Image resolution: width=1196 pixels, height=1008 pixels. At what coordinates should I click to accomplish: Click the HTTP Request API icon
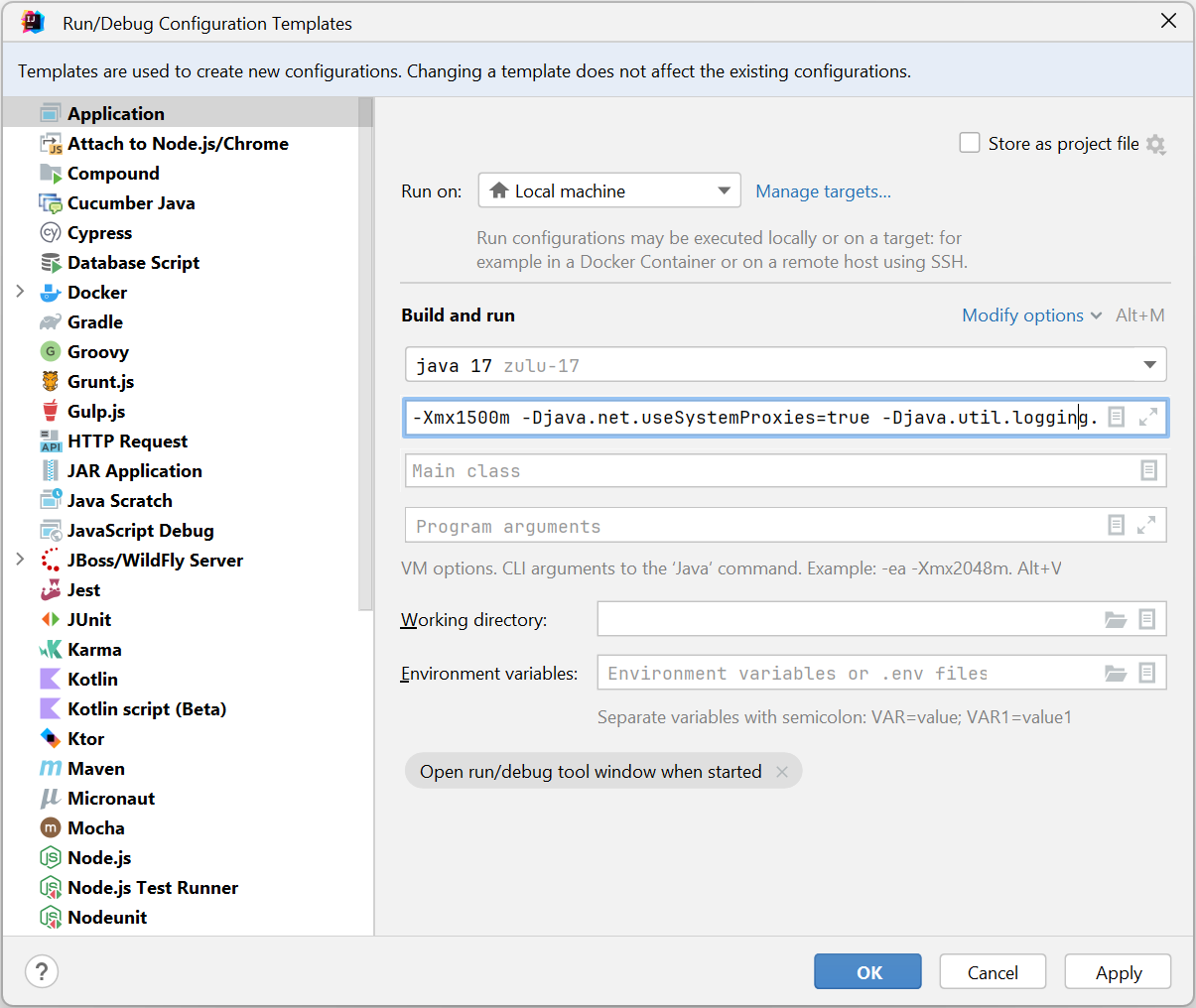[51, 441]
